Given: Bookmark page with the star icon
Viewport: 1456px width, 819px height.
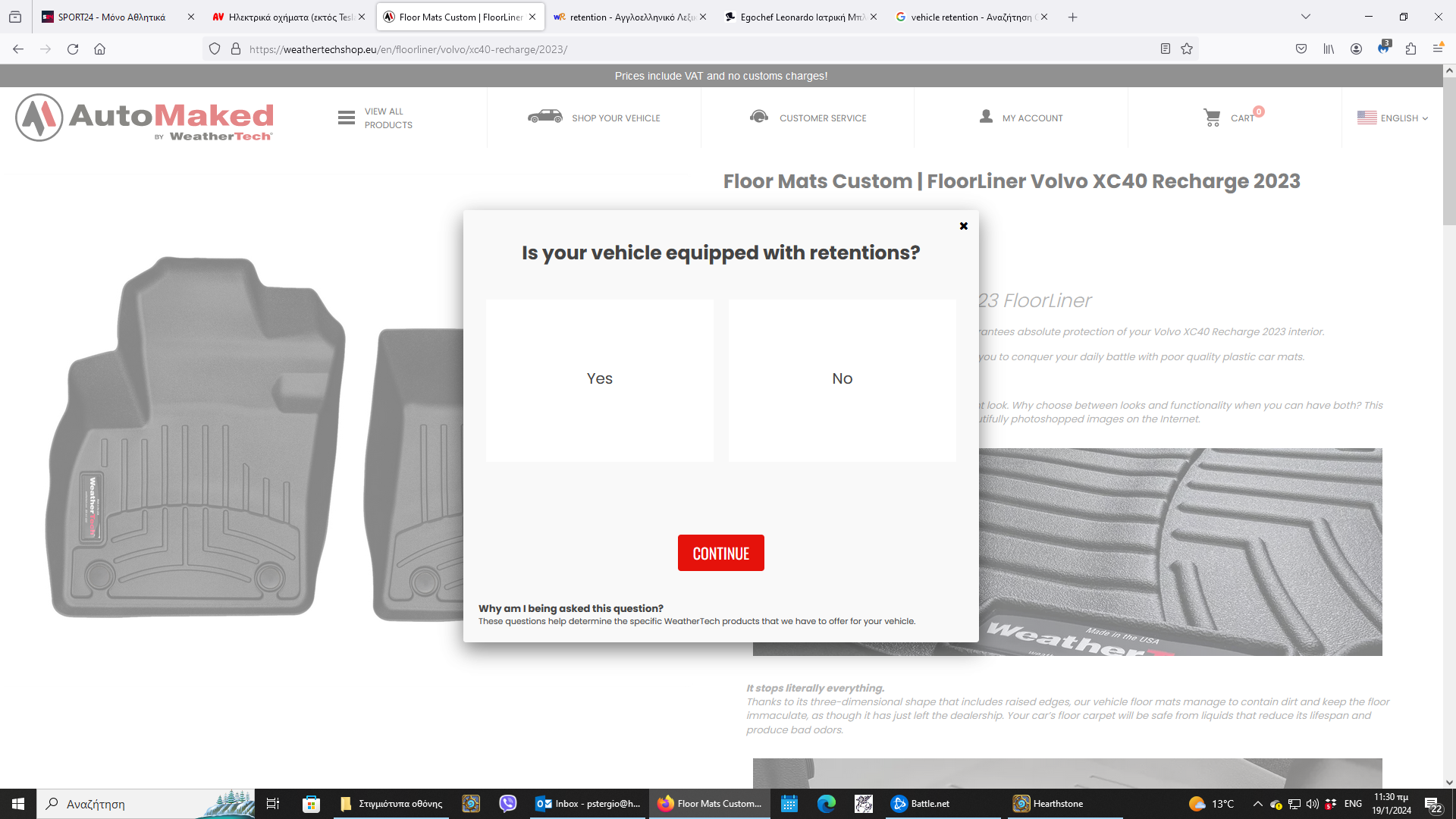Looking at the screenshot, I should 1187,49.
